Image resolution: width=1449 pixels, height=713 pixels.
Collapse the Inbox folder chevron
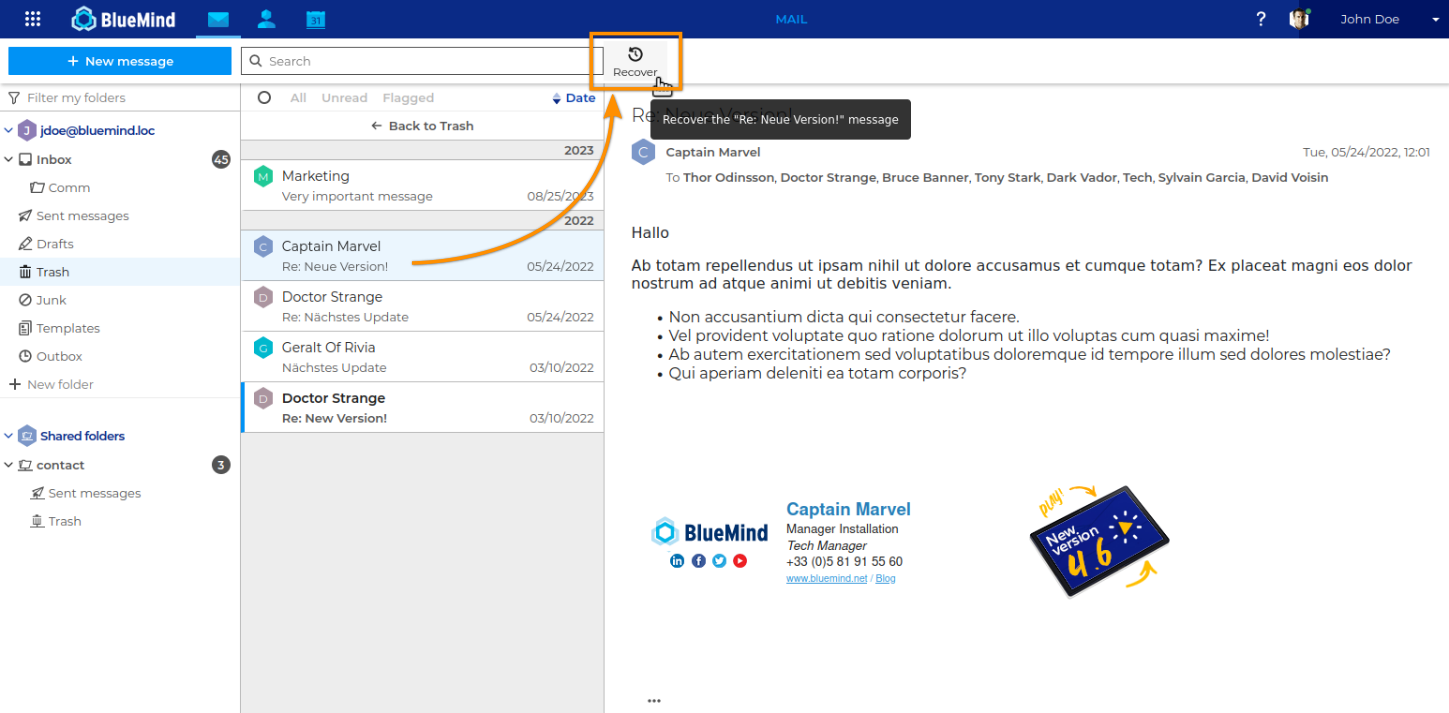point(9,159)
